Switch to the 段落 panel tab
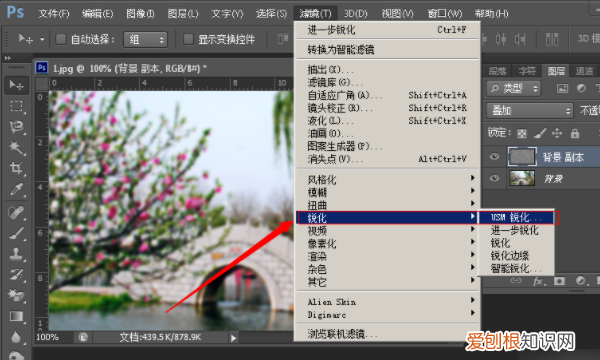600x360 pixels. coord(497,71)
